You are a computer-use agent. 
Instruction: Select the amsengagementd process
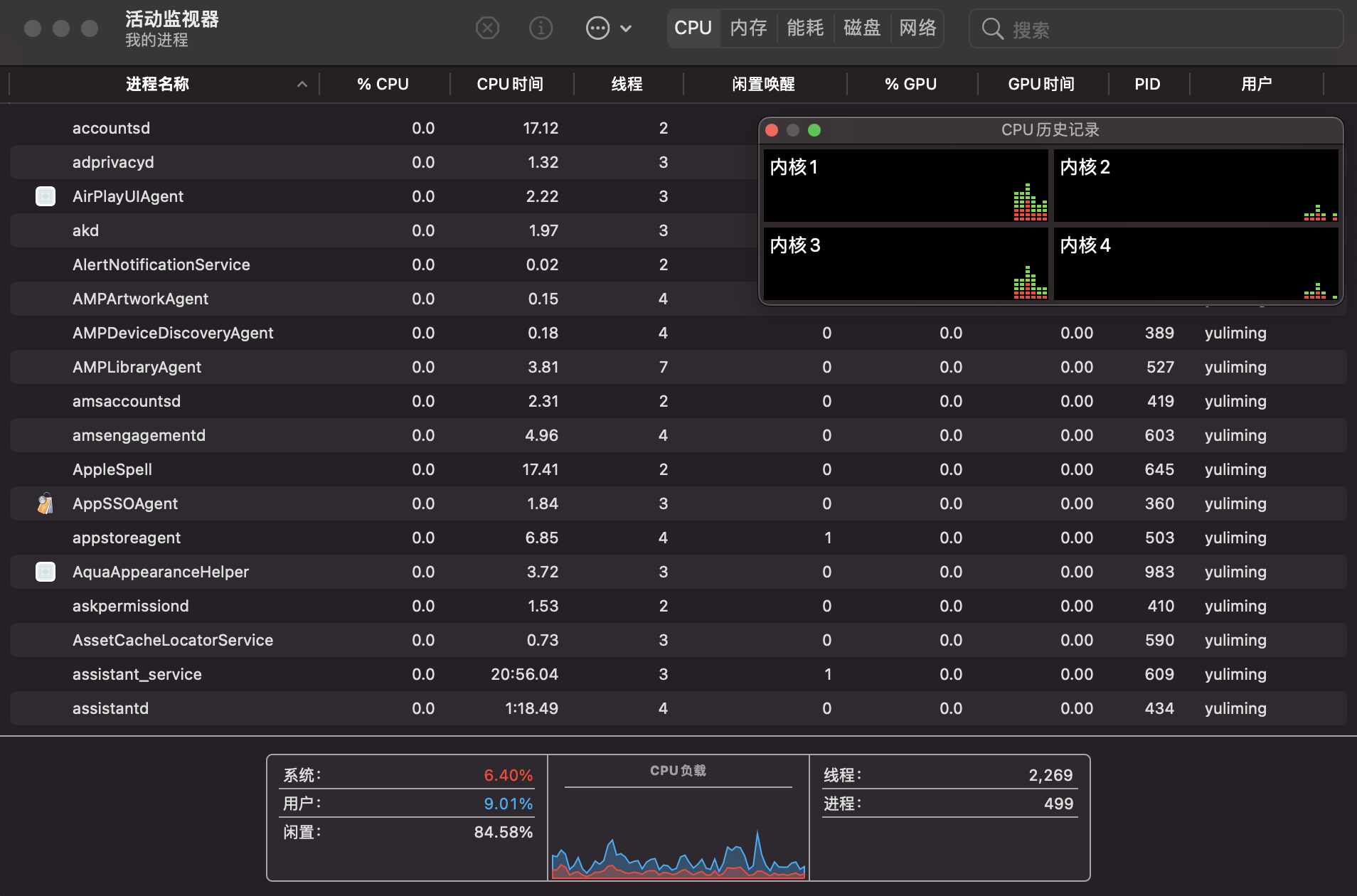[x=678, y=435]
